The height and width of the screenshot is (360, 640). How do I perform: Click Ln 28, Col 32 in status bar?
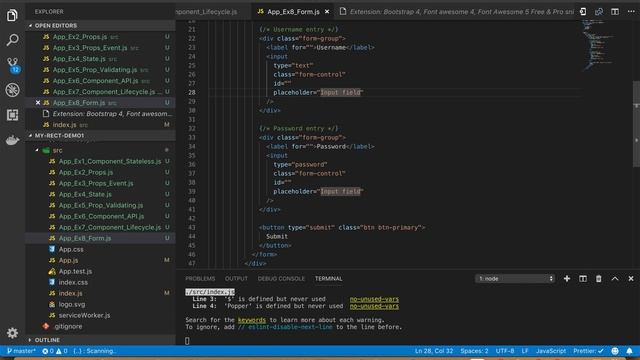[x=434, y=351]
